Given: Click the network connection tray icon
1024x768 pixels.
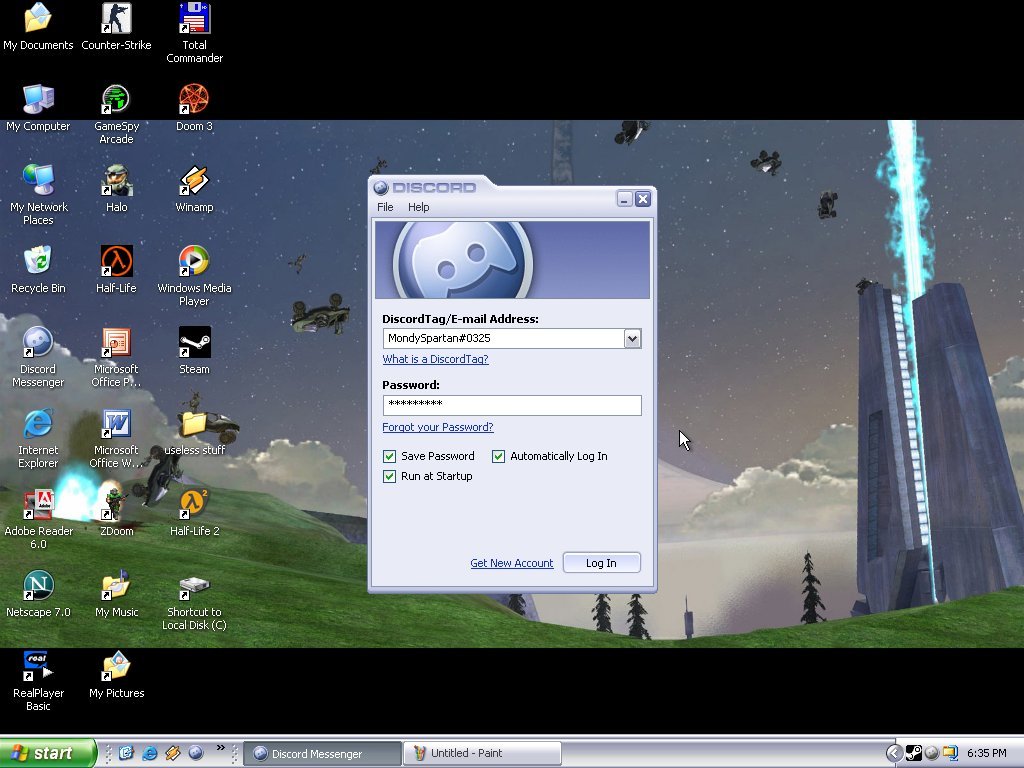Looking at the screenshot, I should tap(950, 753).
